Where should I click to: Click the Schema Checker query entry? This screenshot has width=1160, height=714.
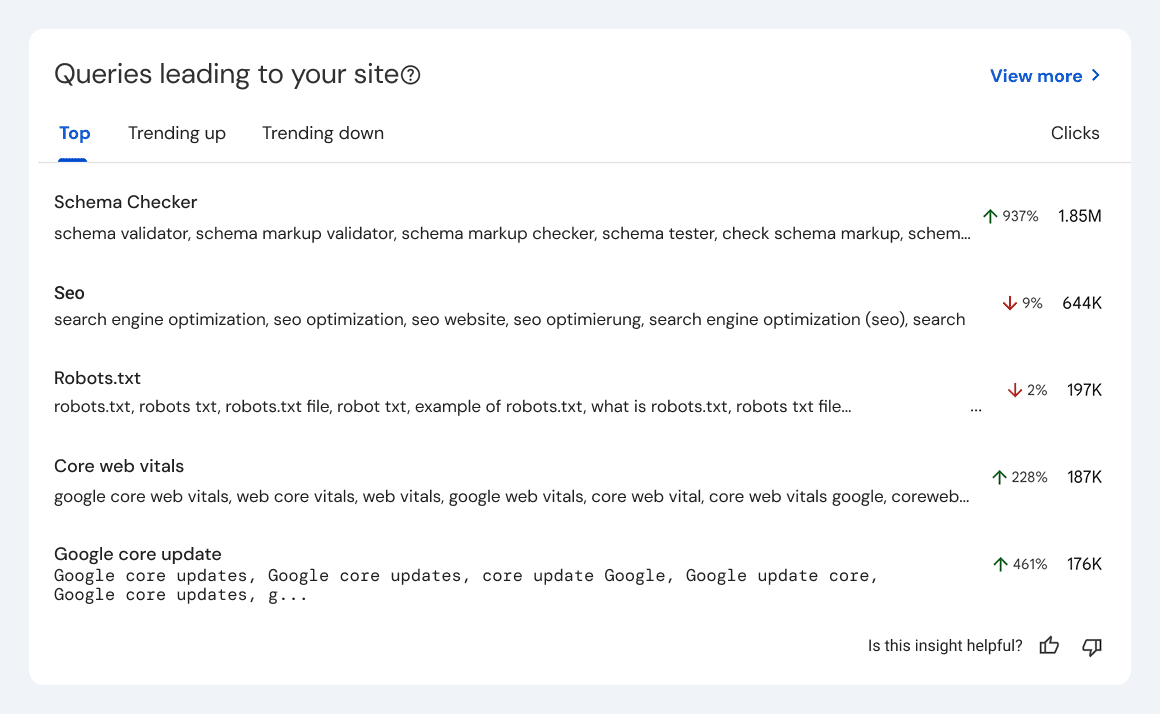(125, 202)
